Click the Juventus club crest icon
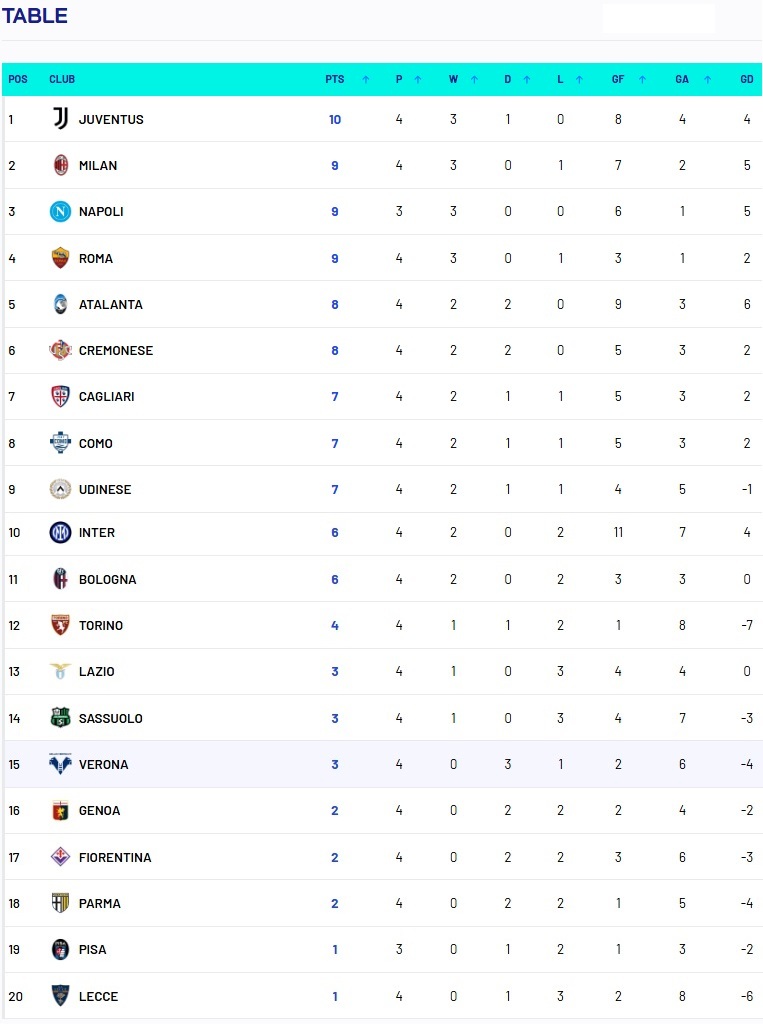Viewport: 763px width, 1026px height. coord(61,119)
